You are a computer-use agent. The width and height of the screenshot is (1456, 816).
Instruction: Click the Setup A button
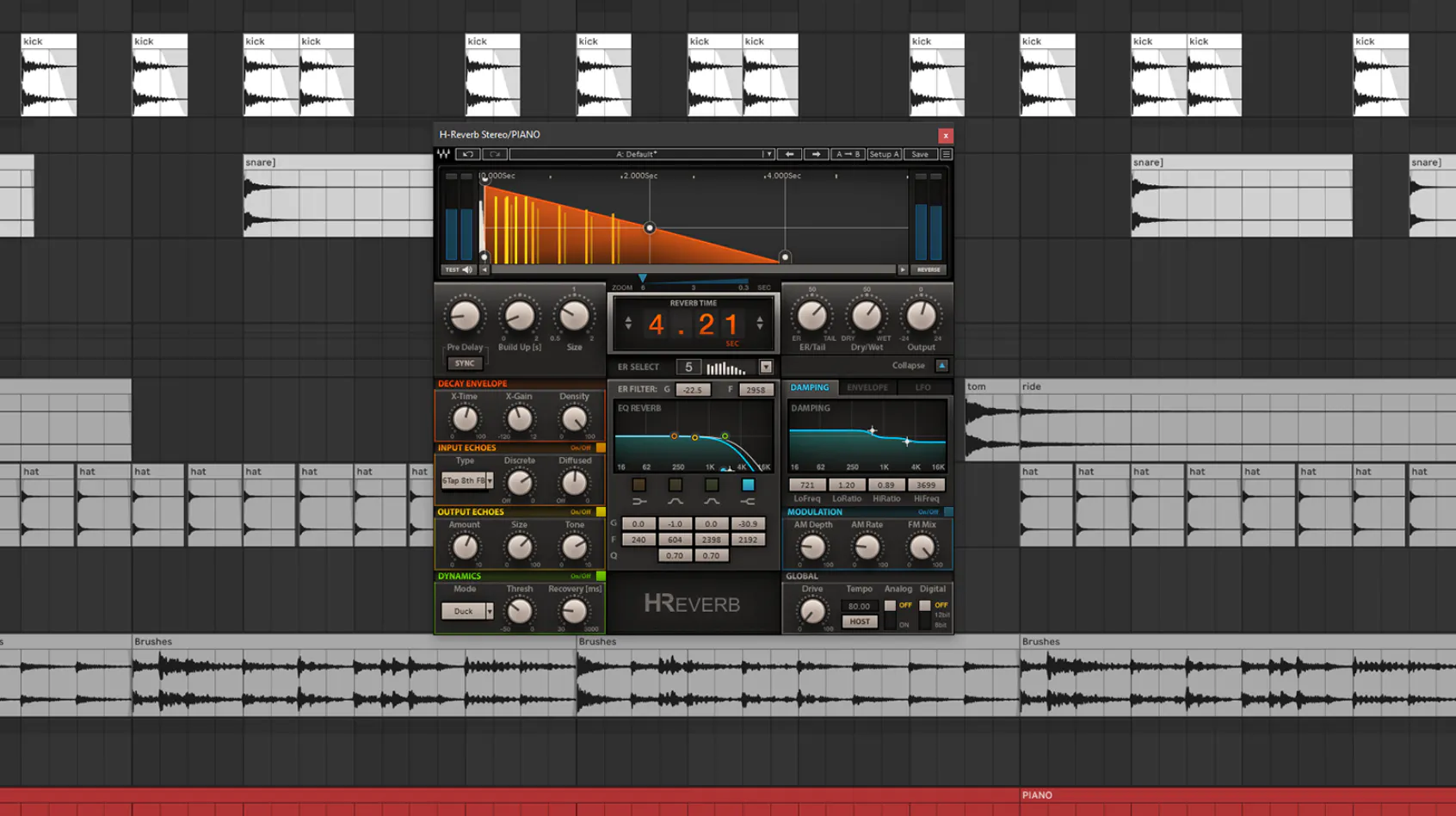click(x=885, y=154)
